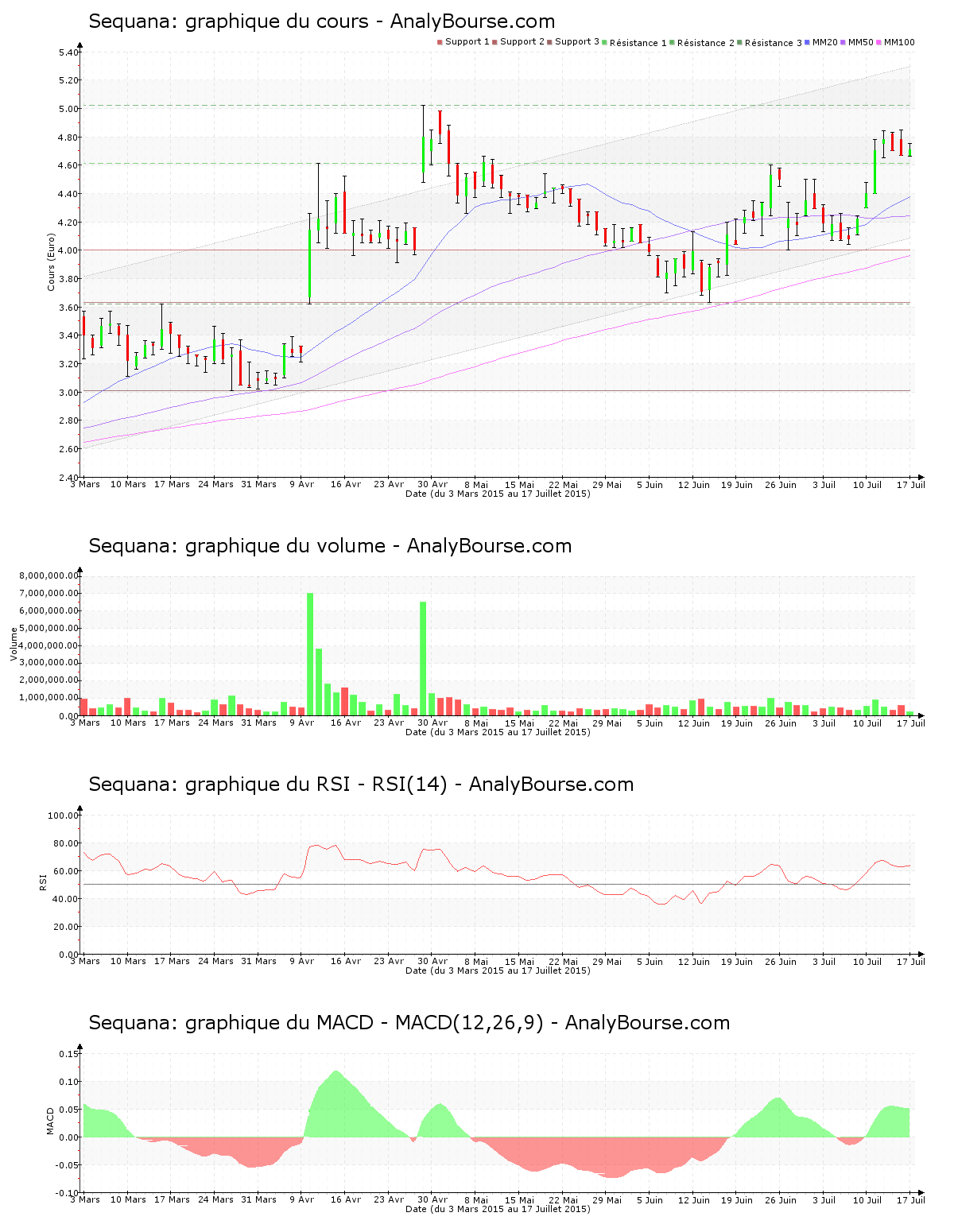Click the 40.00 RSI axis value
This screenshot has height=1232, width=954.
coord(66,899)
